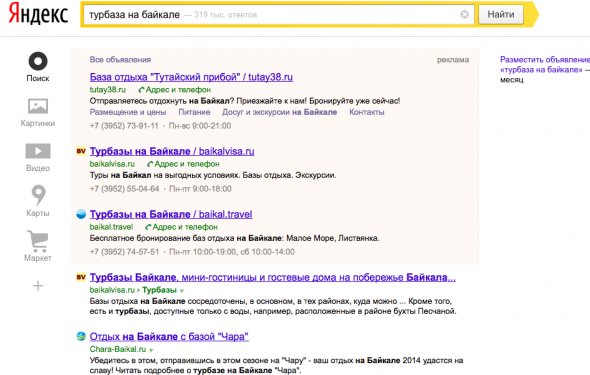Click the globe favicon of Chara-Baikal result
Image resolution: width=590 pixels, height=375 pixels.
(81, 336)
